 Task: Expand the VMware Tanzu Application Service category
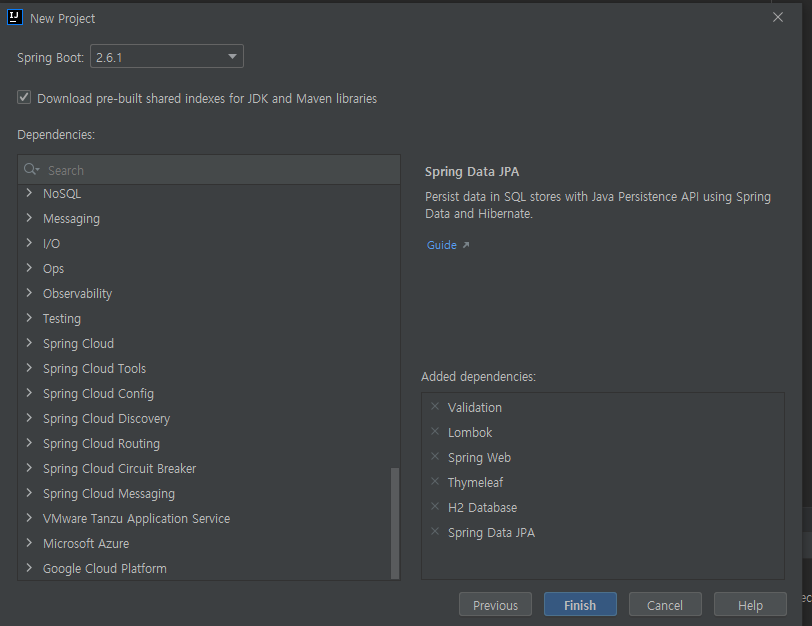pyautogui.click(x=30, y=518)
